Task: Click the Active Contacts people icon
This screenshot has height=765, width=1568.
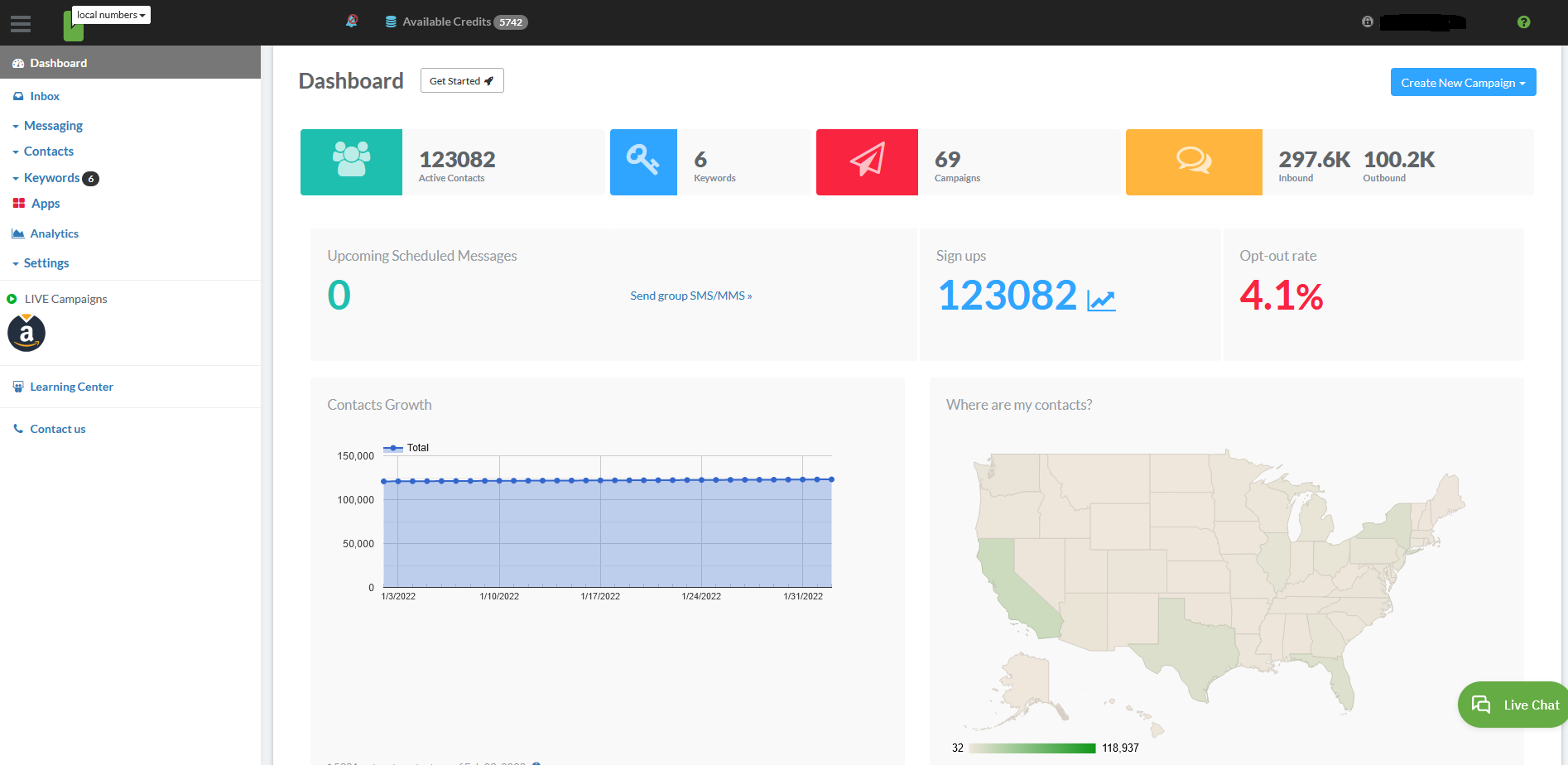Action: (x=351, y=161)
